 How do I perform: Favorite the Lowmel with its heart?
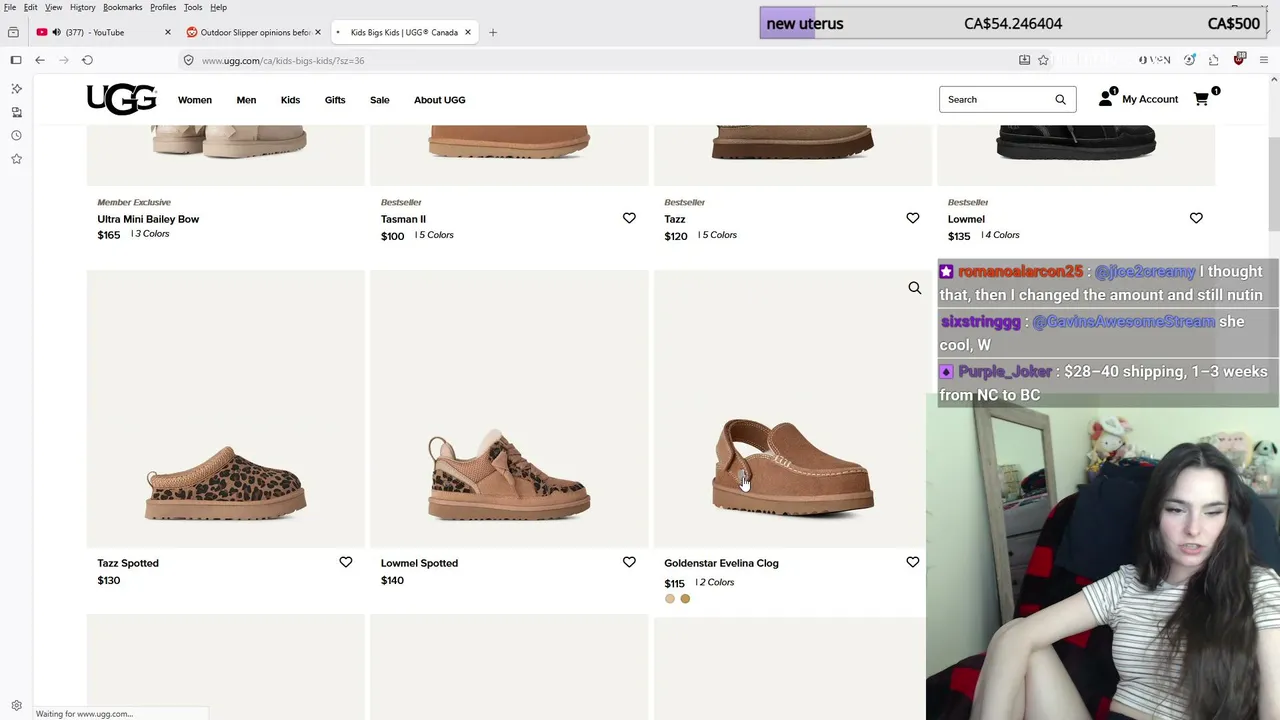tap(1196, 218)
